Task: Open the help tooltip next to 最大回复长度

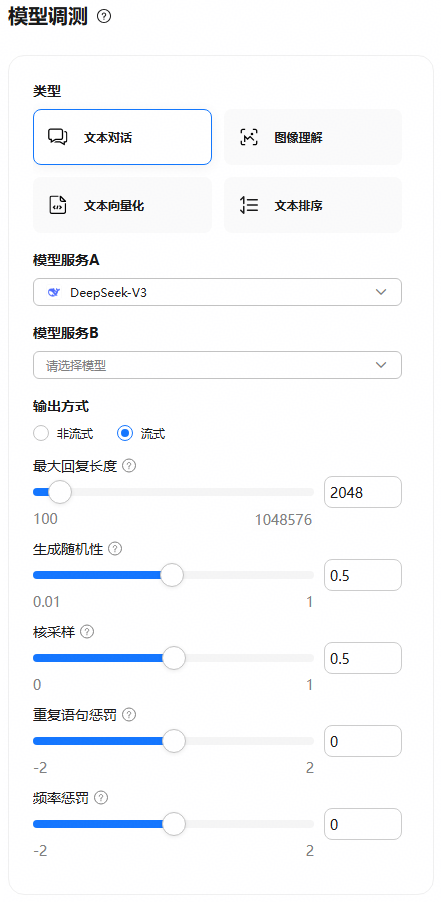Action: point(129,466)
